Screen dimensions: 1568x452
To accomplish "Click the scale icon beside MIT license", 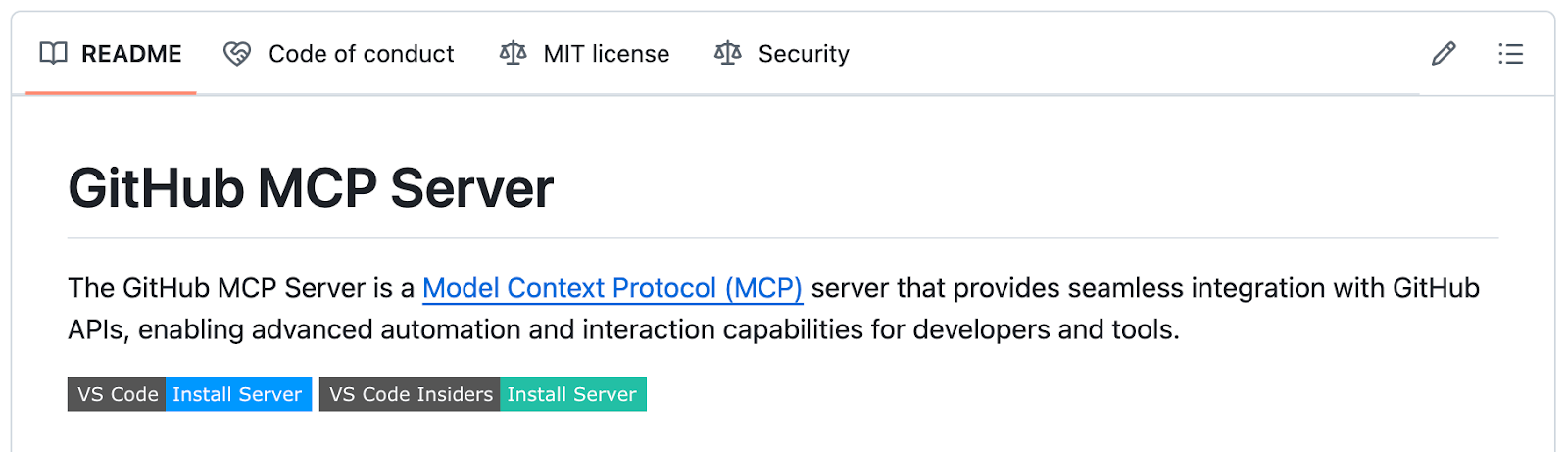I will coord(513,53).
